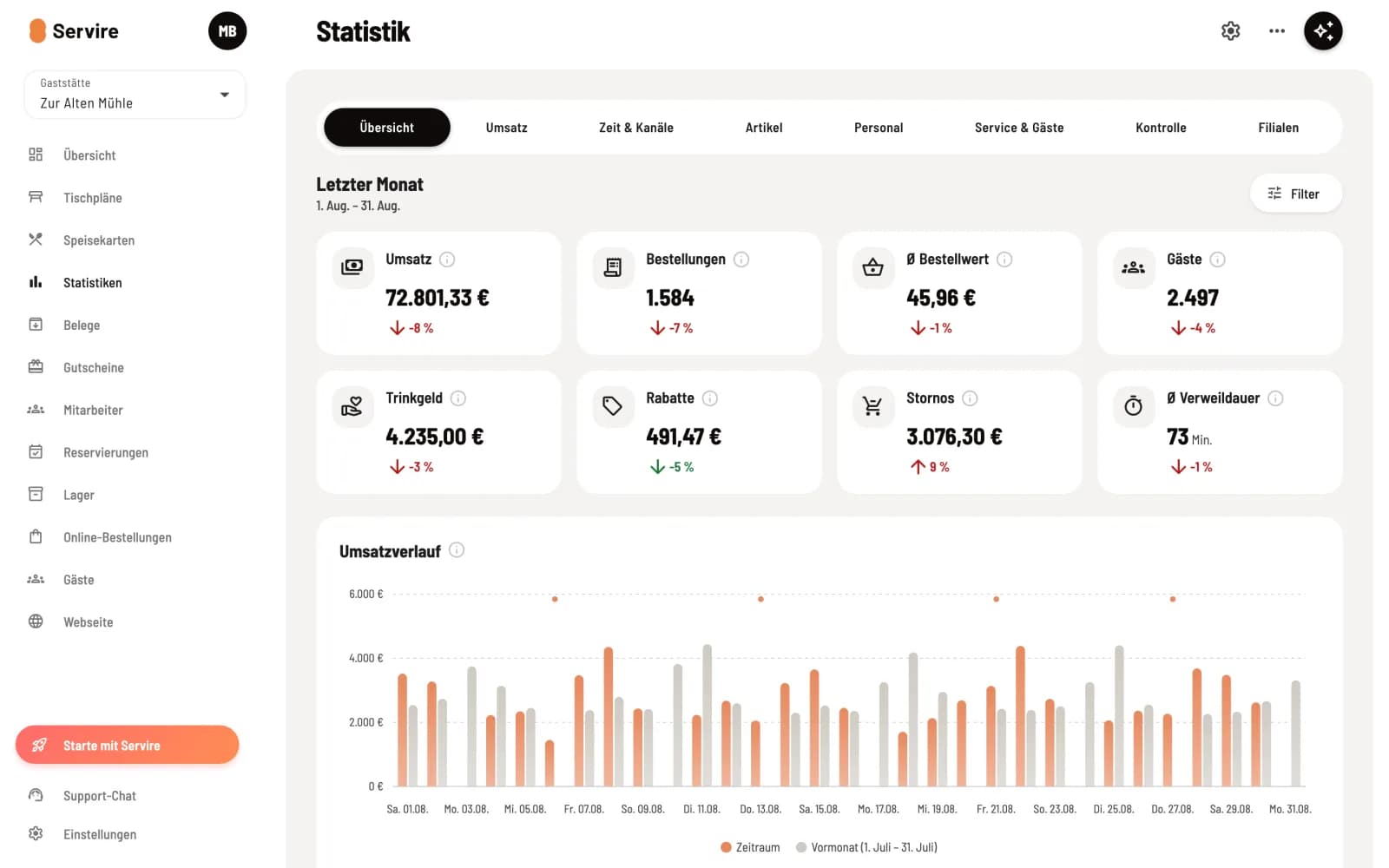Show info icon next to Rabatte
Viewport: 1389px width, 868px height.
(710, 398)
